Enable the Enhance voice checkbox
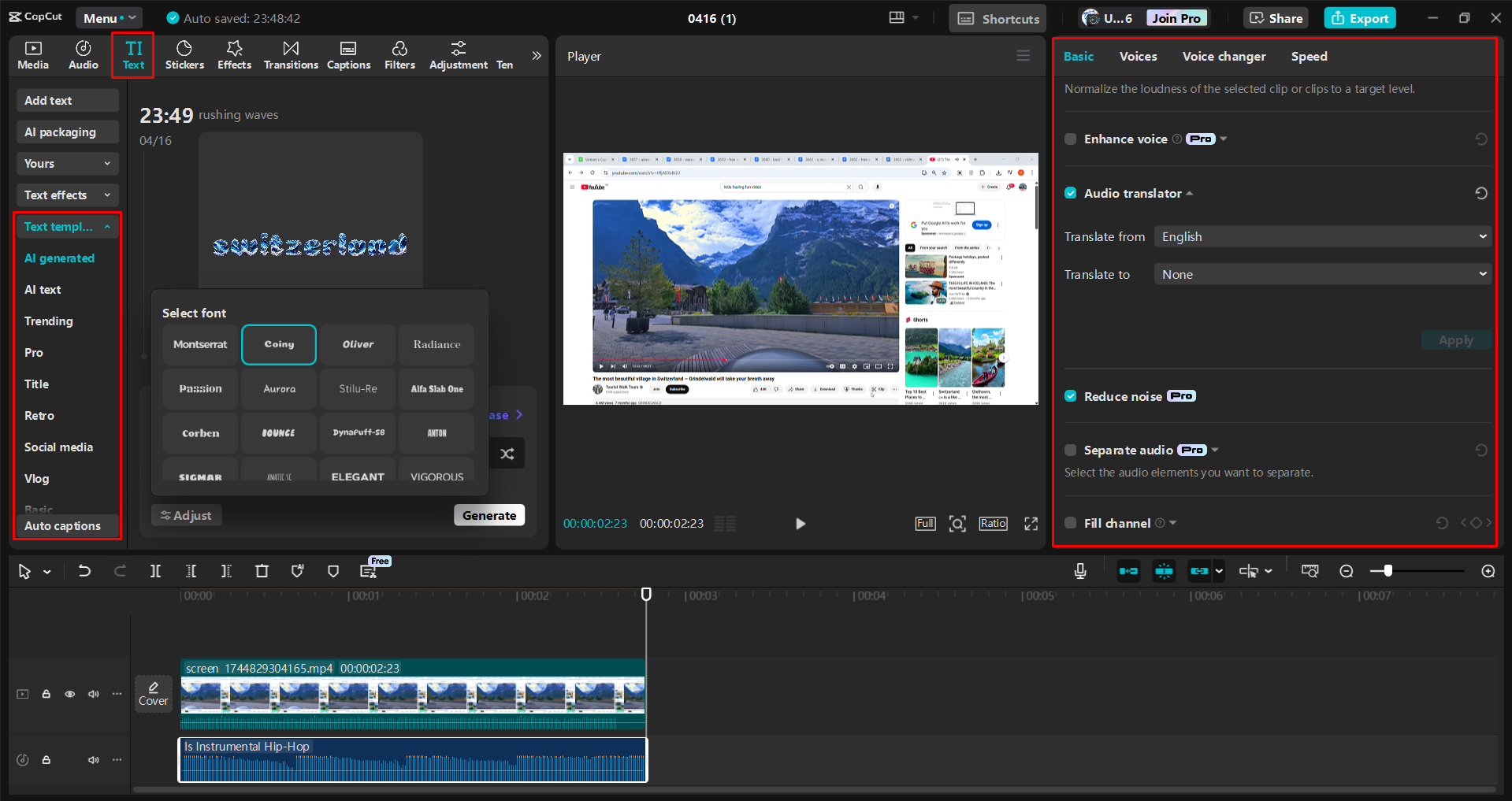This screenshot has width=1512, height=801. tap(1070, 139)
